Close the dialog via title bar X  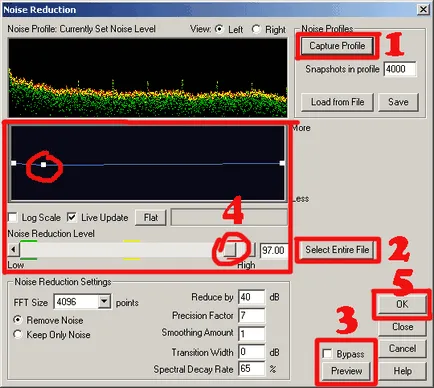point(423,9)
